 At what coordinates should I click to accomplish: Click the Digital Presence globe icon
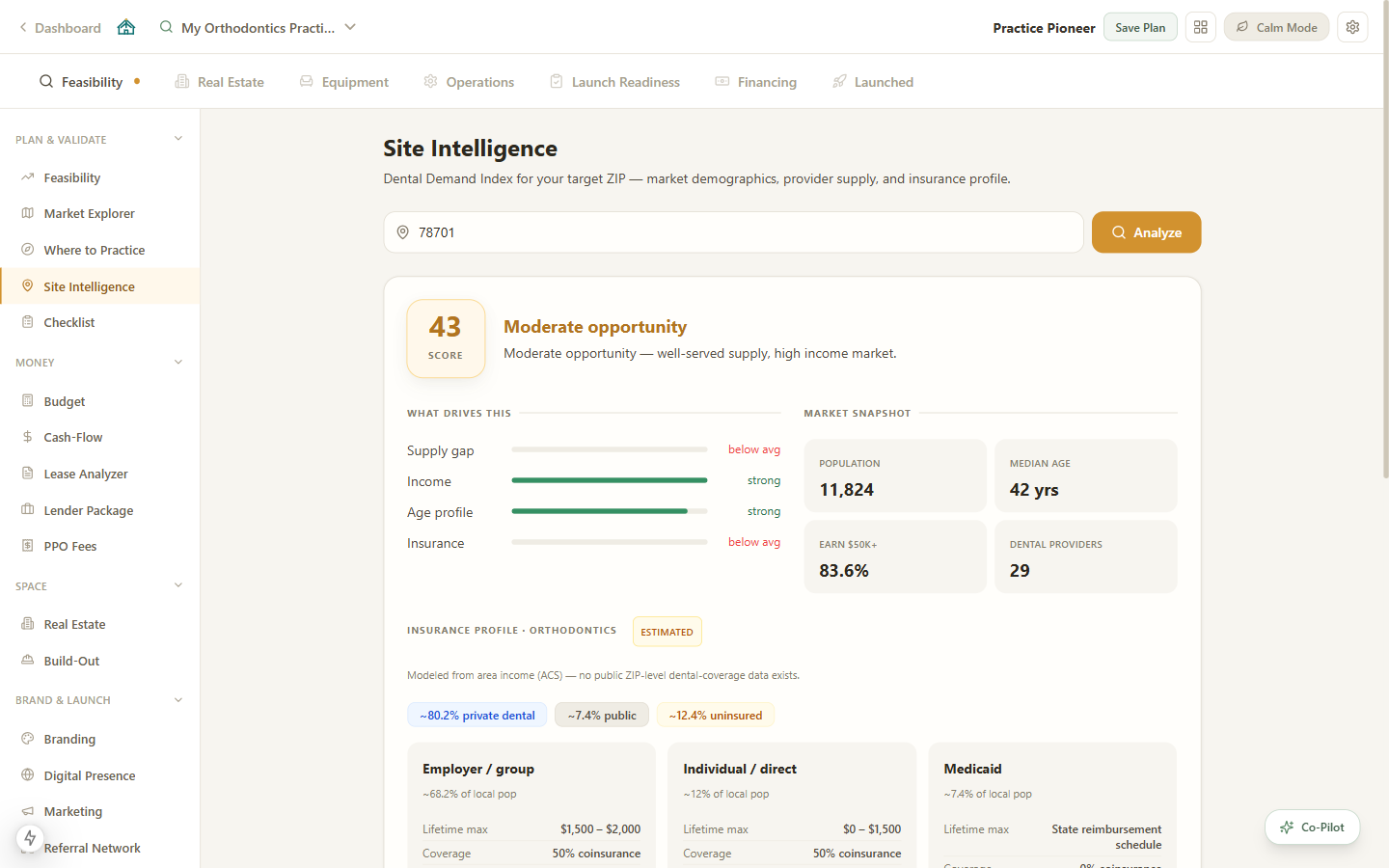[x=28, y=775]
